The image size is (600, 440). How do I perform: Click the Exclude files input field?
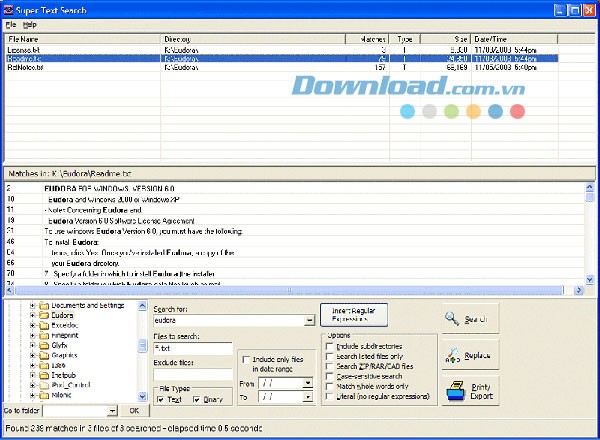[x=192, y=376]
